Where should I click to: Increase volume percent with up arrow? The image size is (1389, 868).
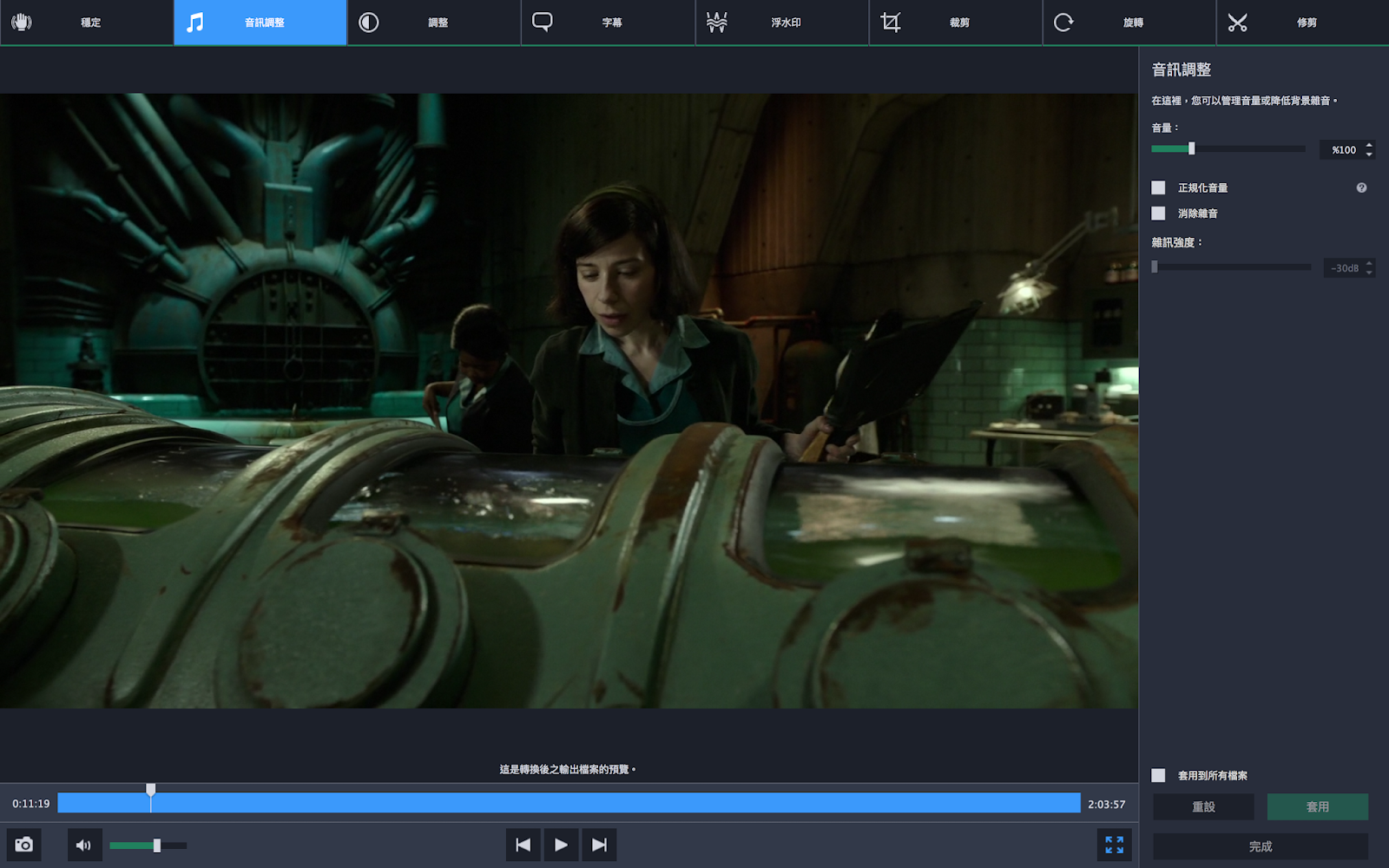pos(1369,145)
